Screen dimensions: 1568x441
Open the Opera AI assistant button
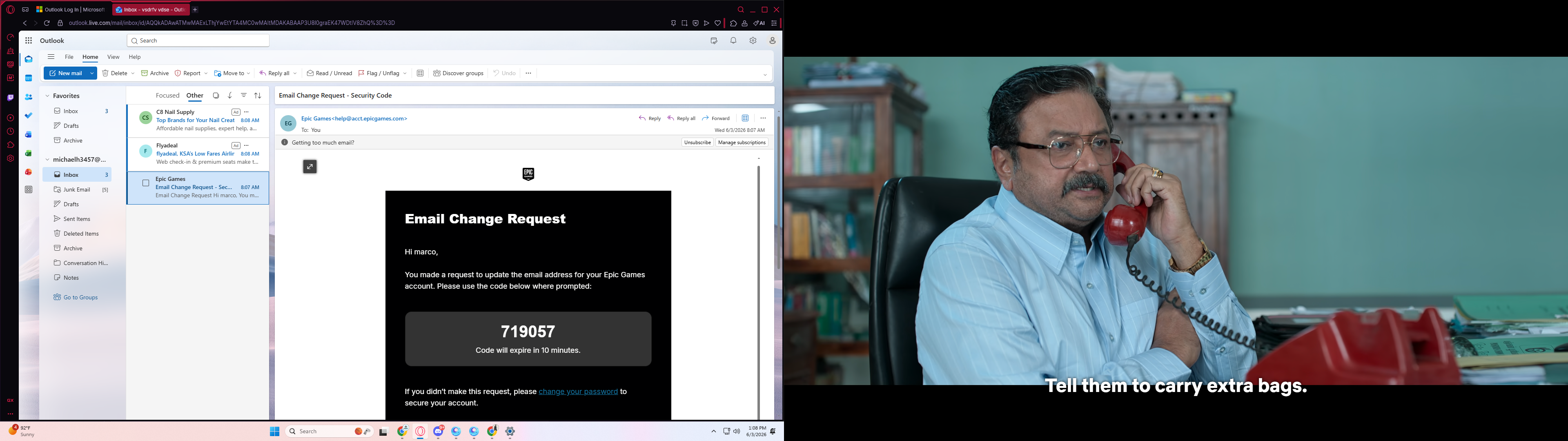click(x=759, y=23)
